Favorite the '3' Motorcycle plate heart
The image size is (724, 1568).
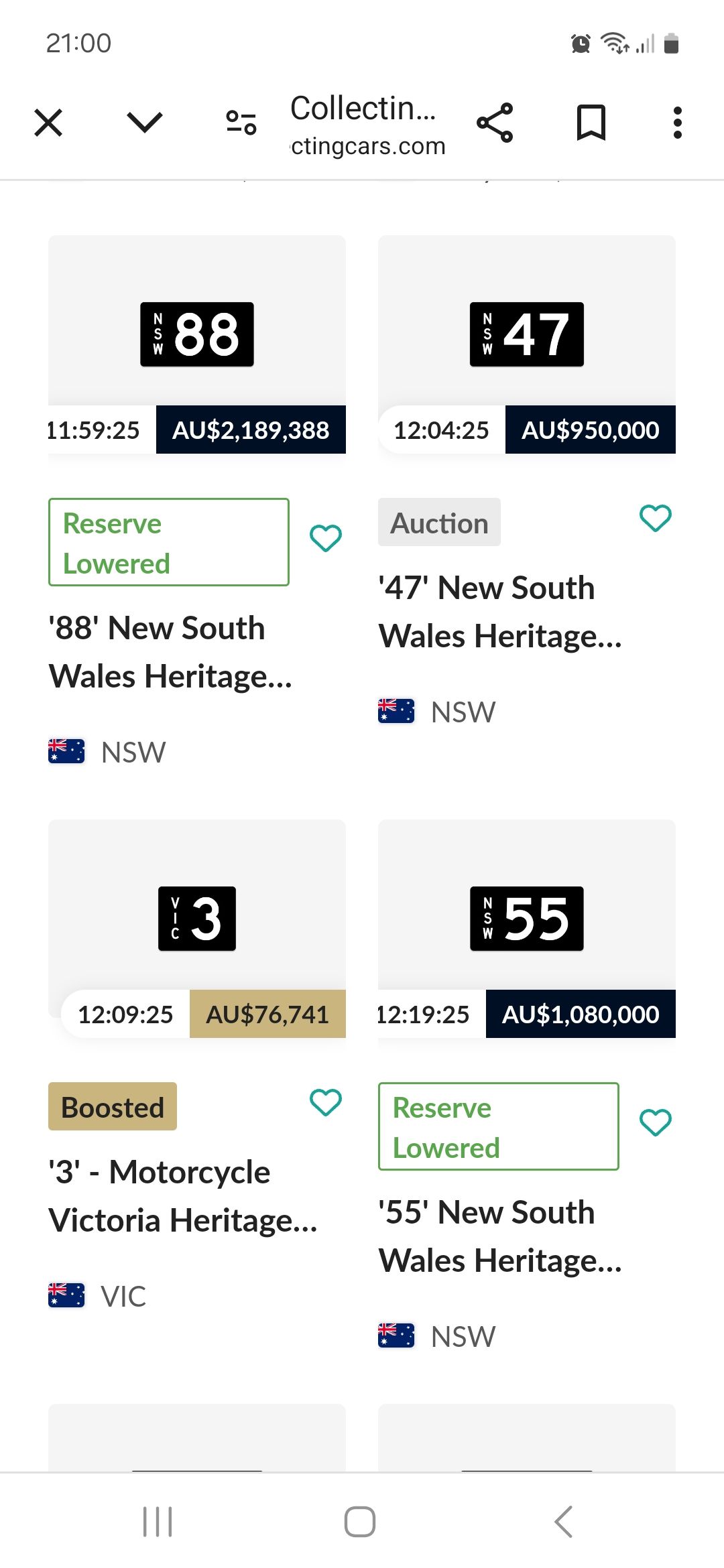click(x=326, y=1102)
